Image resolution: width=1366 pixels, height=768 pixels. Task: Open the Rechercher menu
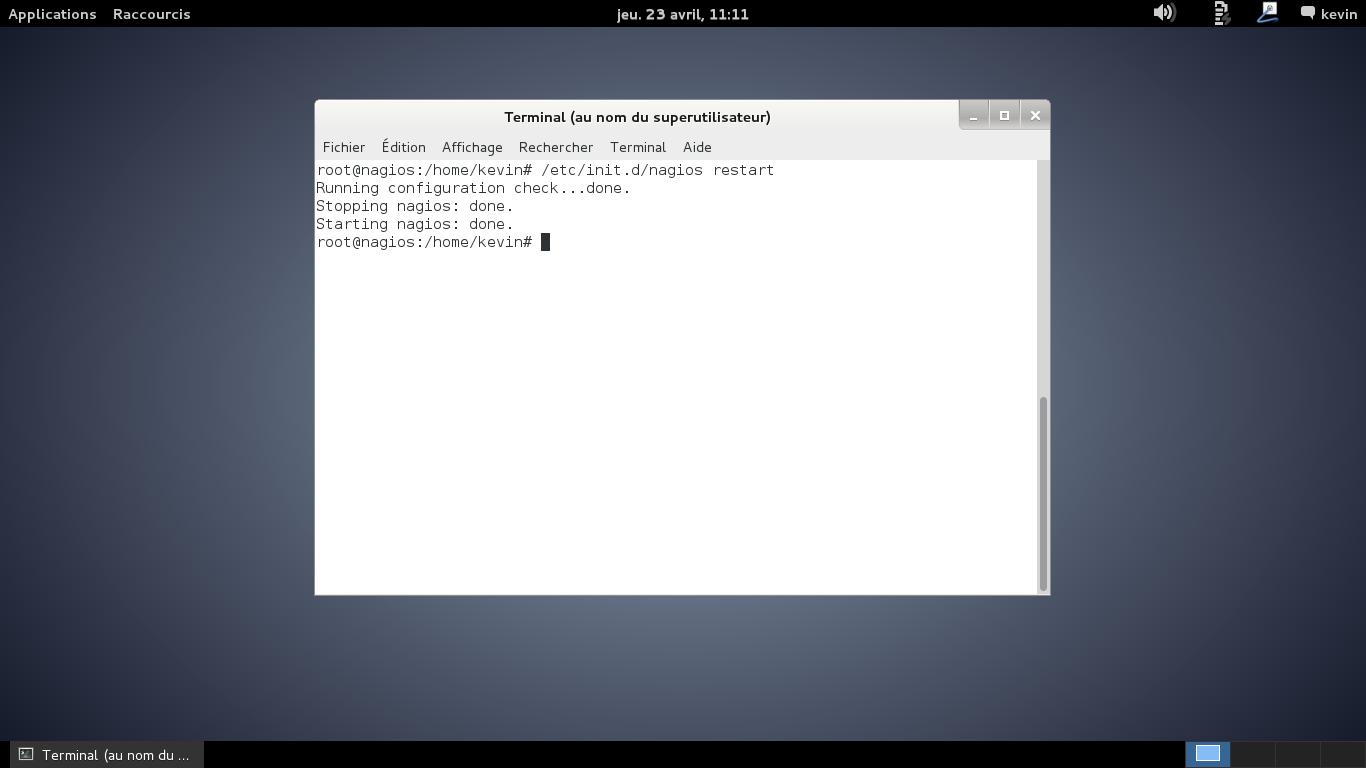tap(556, 147)
